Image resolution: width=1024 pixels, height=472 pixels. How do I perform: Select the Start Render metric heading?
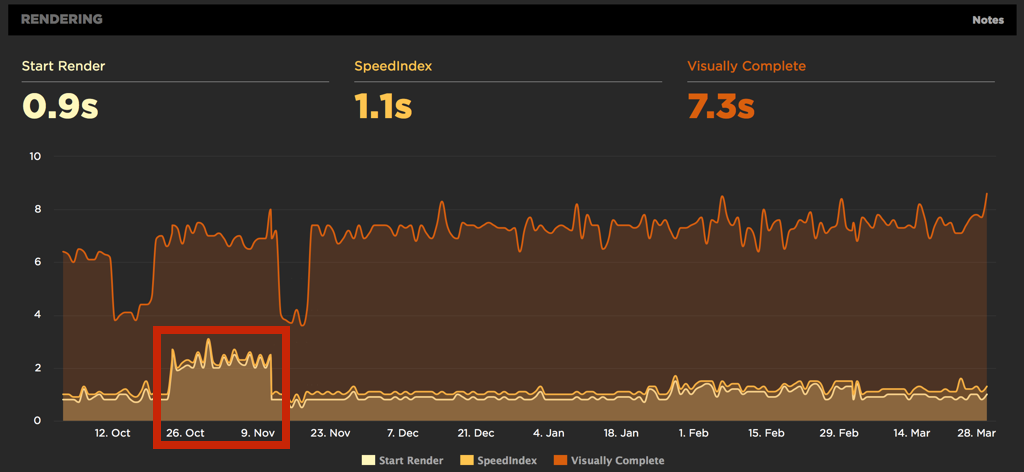(63, 67)
